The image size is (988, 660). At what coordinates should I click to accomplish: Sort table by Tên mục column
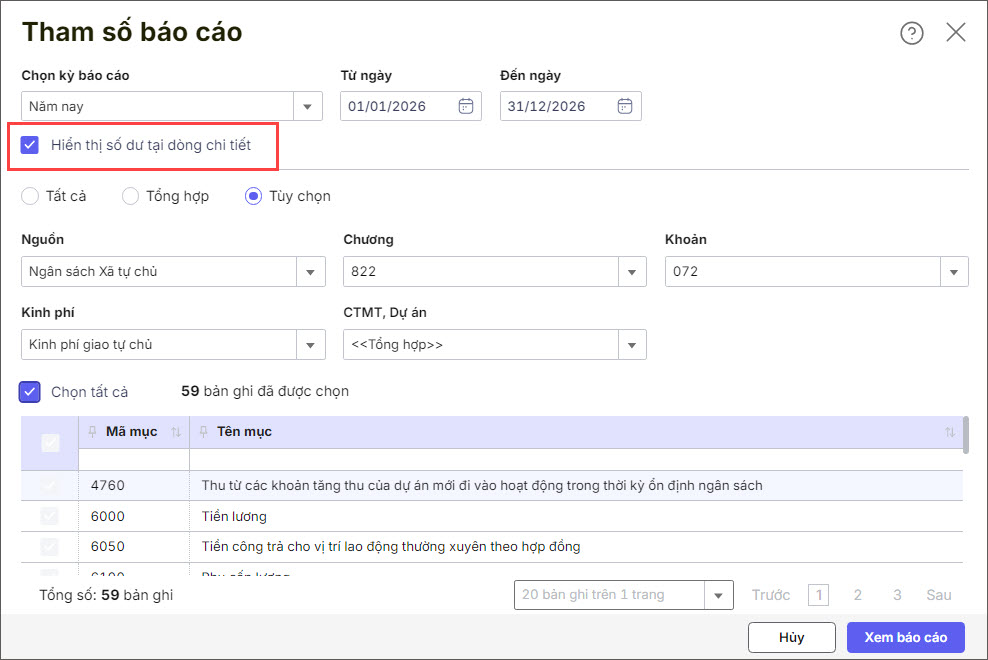[949, 432]
